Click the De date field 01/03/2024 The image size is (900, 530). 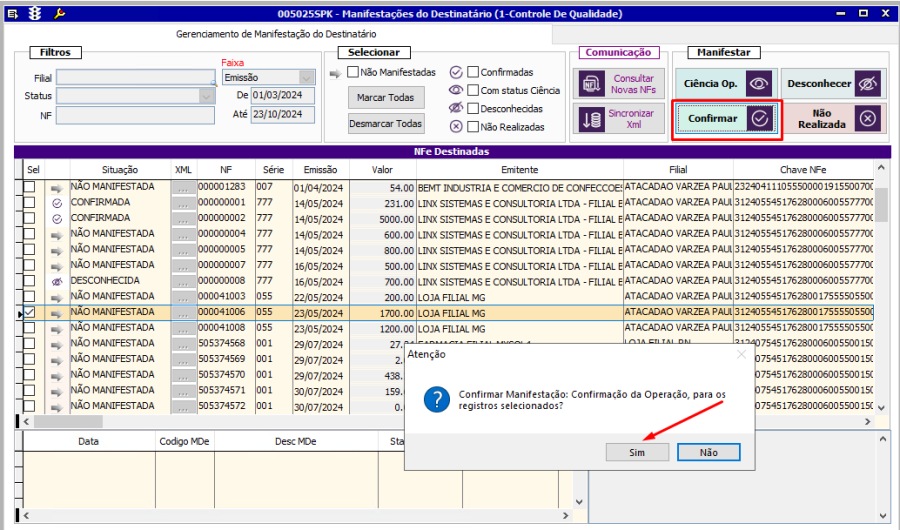coord(283,96)
